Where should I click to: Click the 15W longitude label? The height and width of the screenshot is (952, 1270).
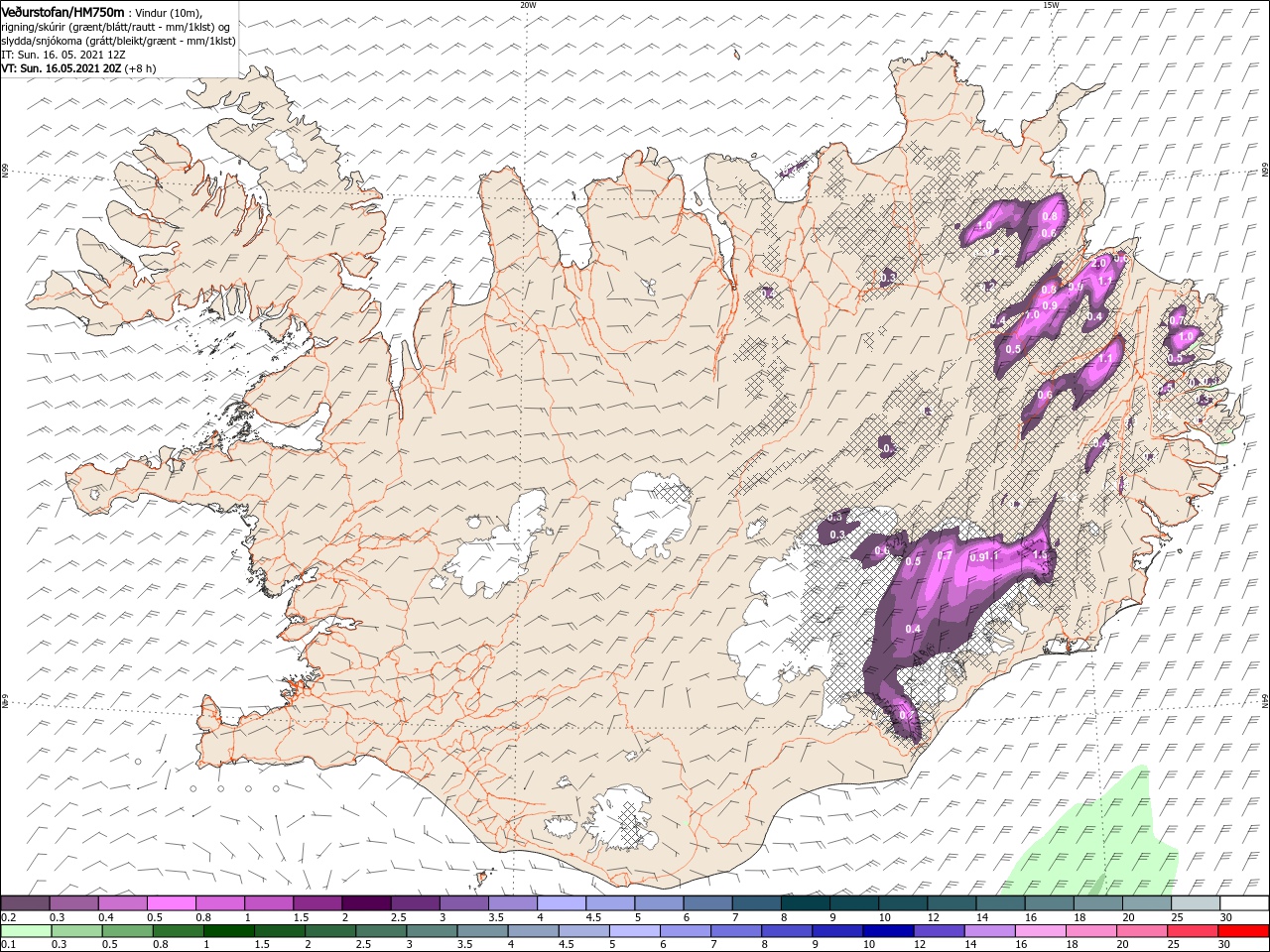pos(1050,5)
